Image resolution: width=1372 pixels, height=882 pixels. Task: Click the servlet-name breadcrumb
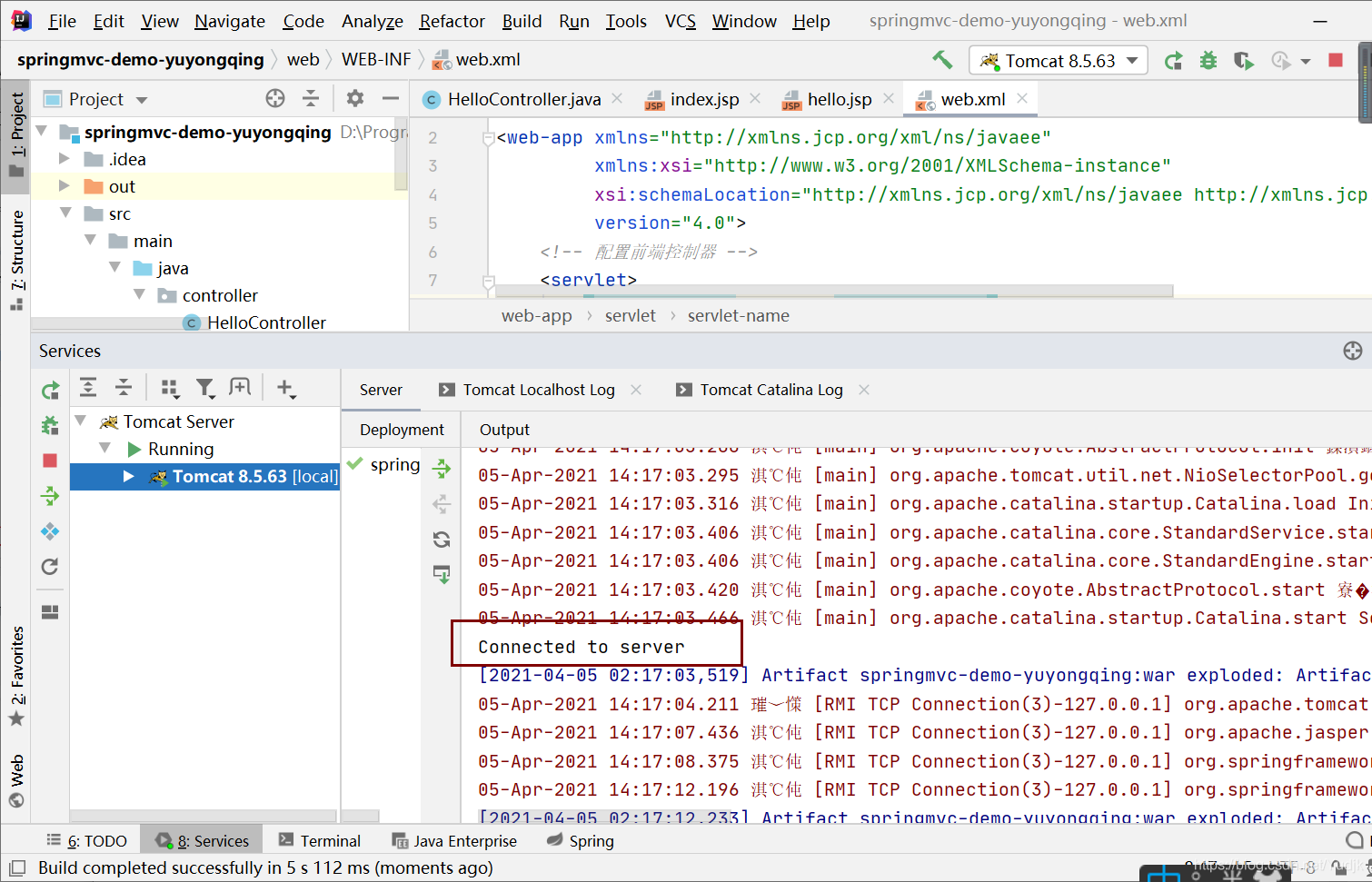click(738, 316)
